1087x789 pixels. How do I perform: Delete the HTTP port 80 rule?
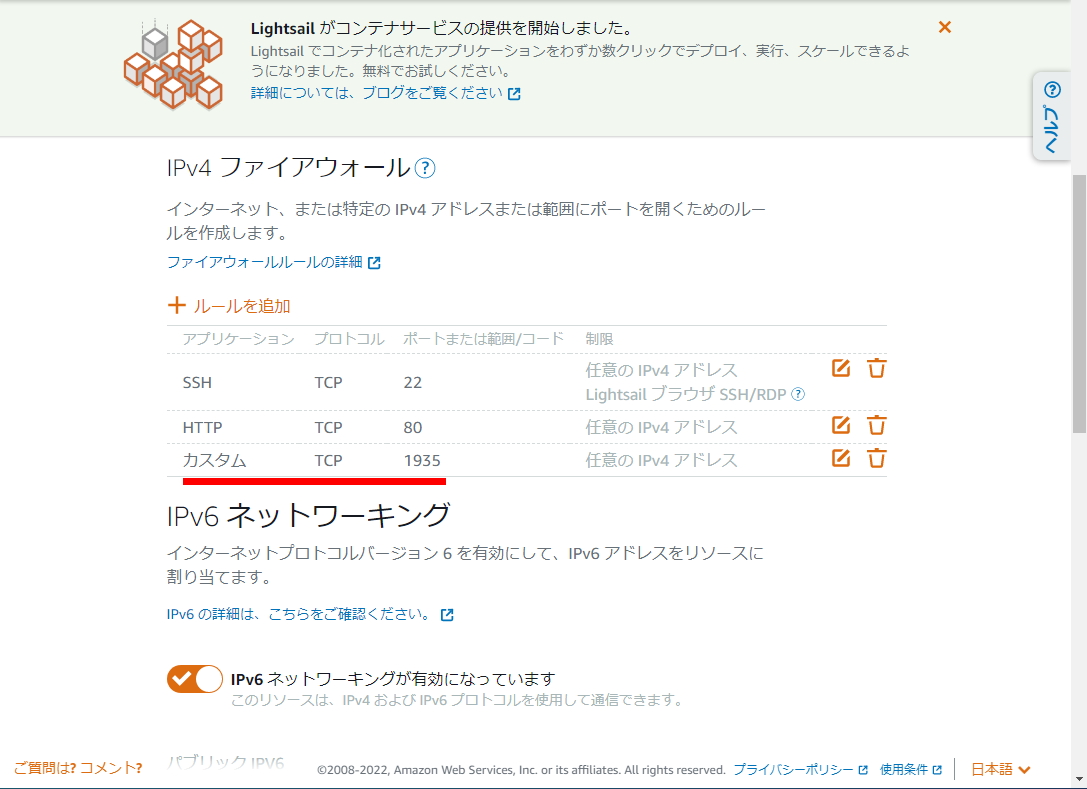pyautogui.click(x=876, y=425)
